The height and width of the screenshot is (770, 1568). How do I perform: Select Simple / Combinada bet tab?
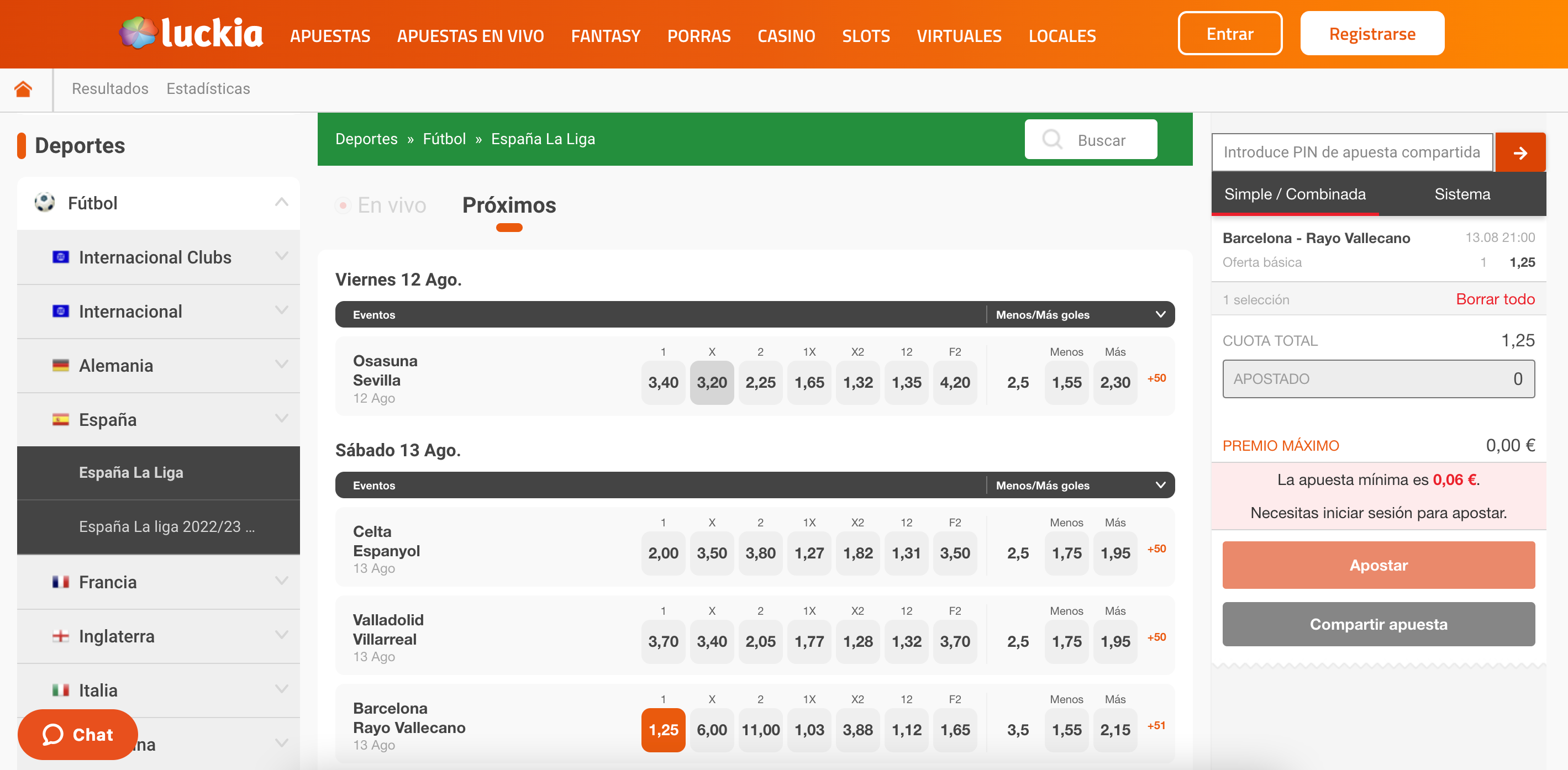click(1295, 194)
